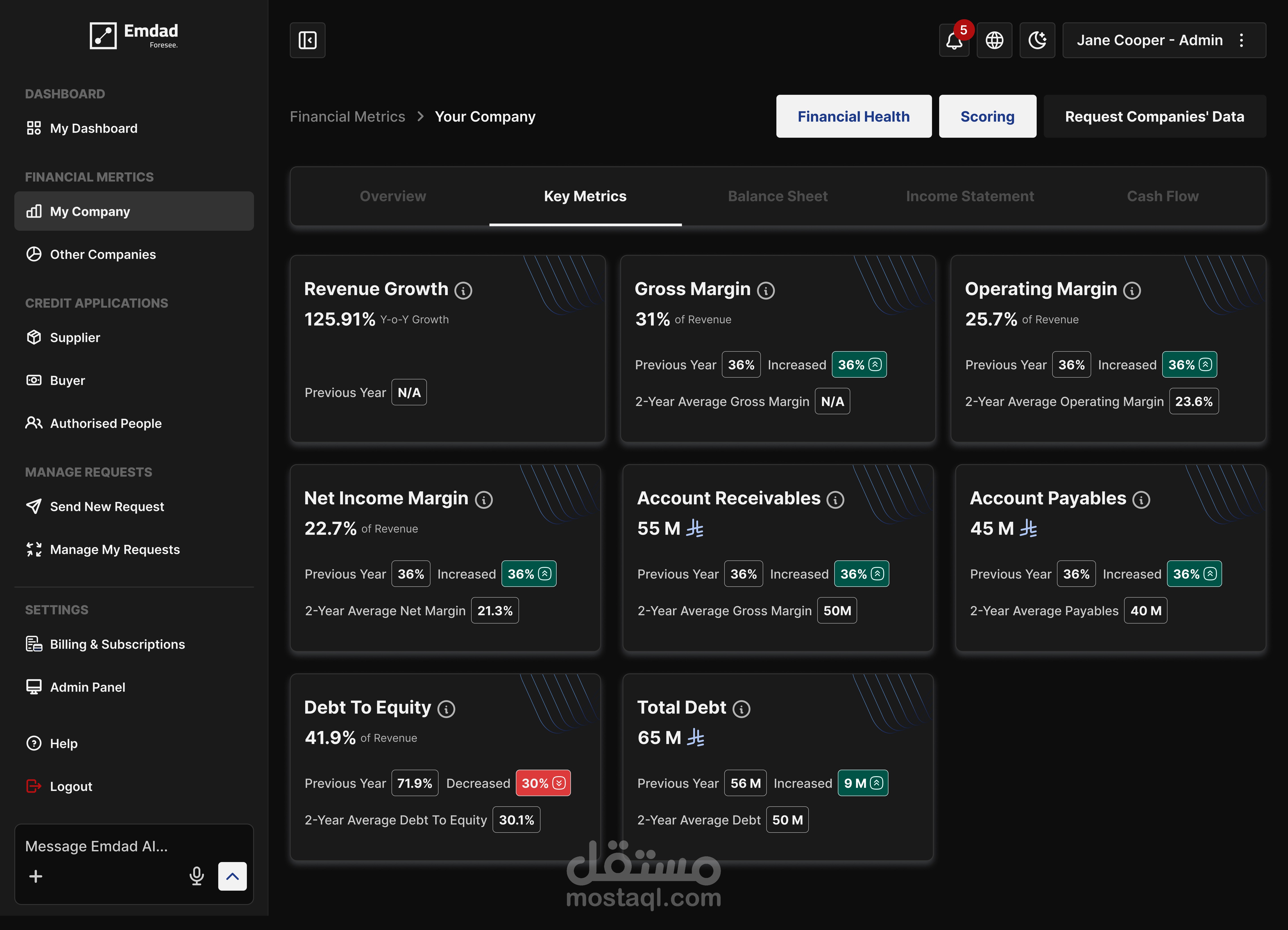Screen dimensions: 1288x930
Task: Click Revenue Growth info icon
Action: click(463, 291)
